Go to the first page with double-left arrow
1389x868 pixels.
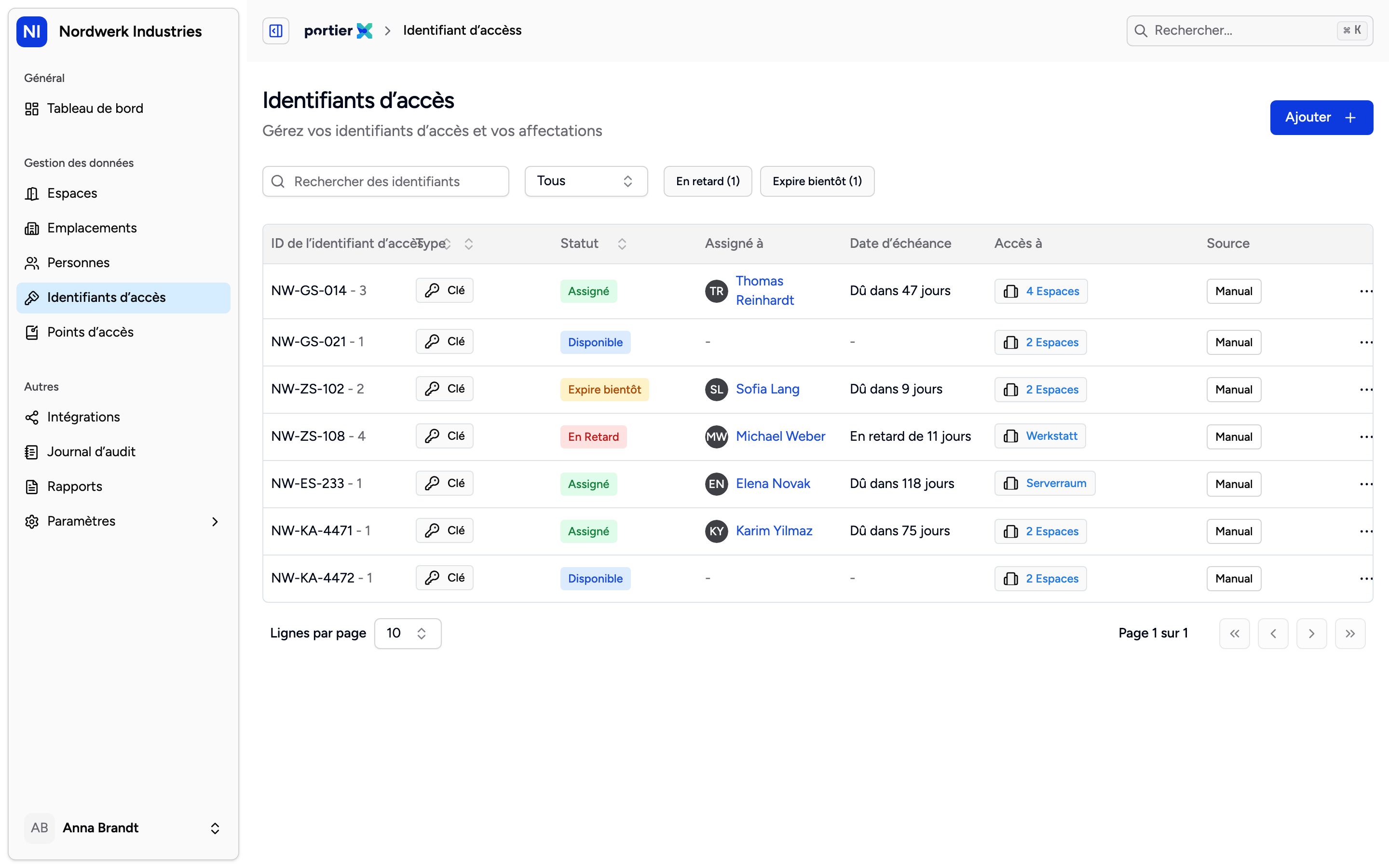pos(1234,633)
